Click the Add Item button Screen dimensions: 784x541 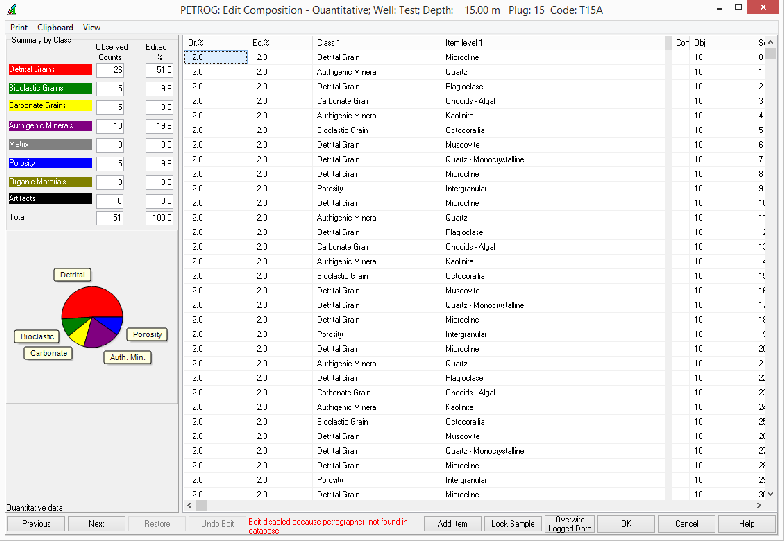coord(452,524)
